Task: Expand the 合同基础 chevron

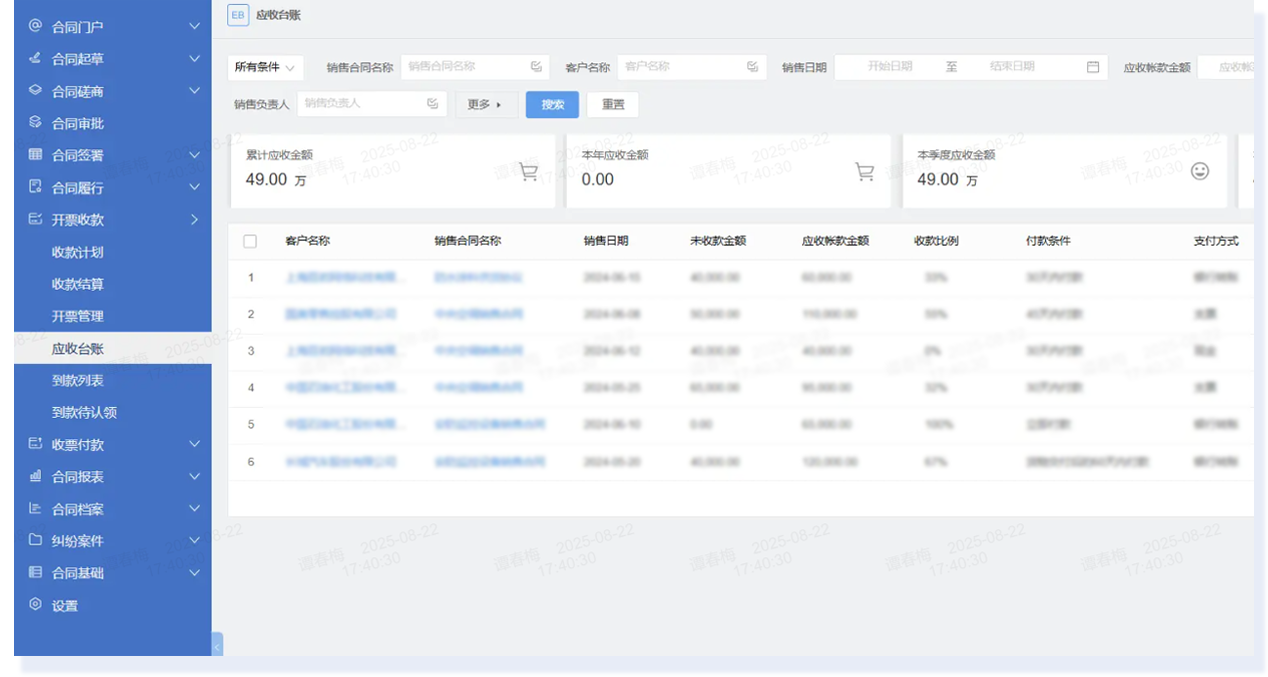Action: coord(195,572)
